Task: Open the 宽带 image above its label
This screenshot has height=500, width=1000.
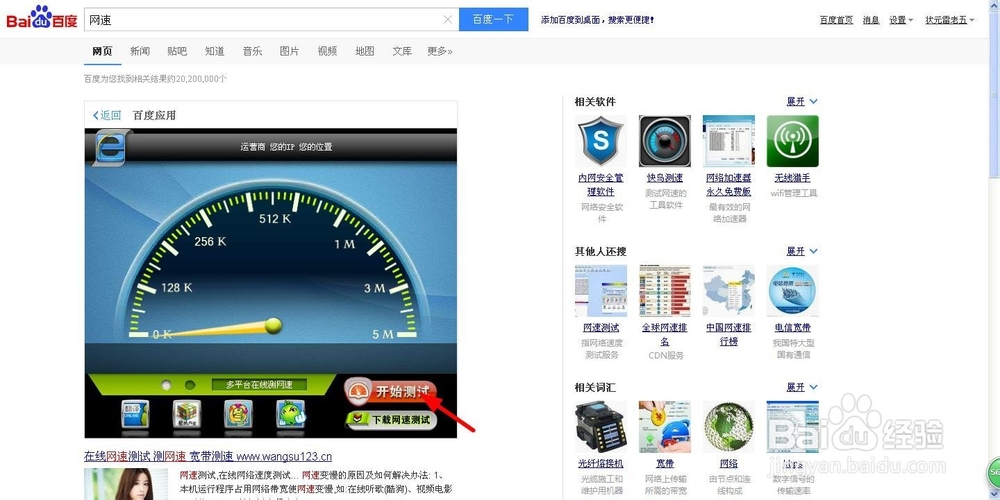Action: (665, 427)
